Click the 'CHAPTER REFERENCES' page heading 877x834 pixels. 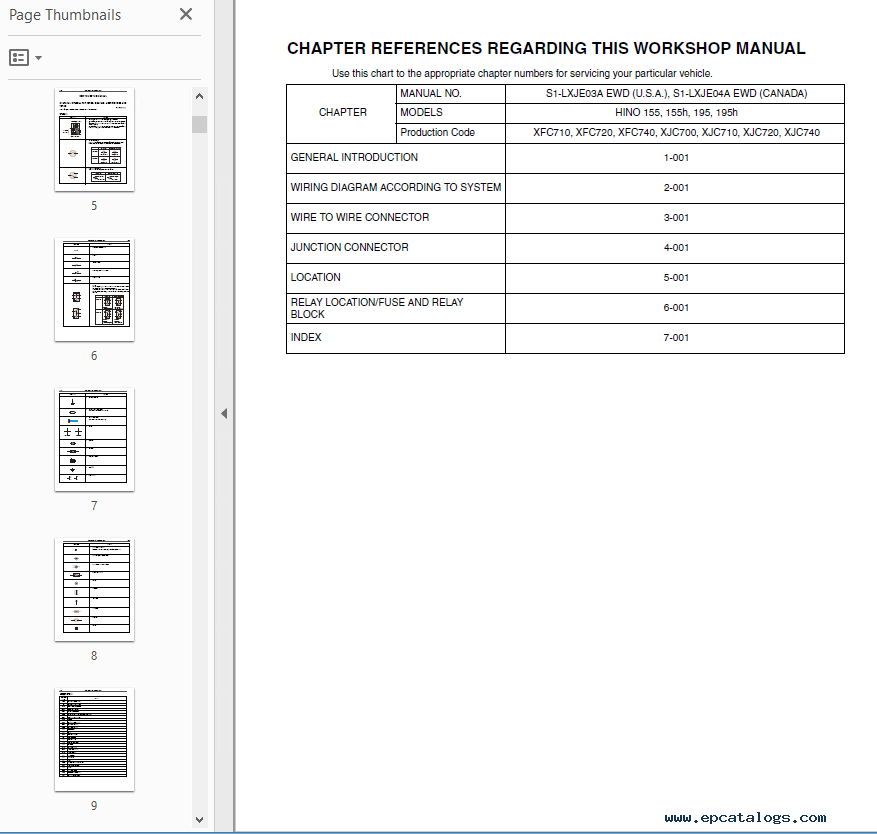(546, 49)
